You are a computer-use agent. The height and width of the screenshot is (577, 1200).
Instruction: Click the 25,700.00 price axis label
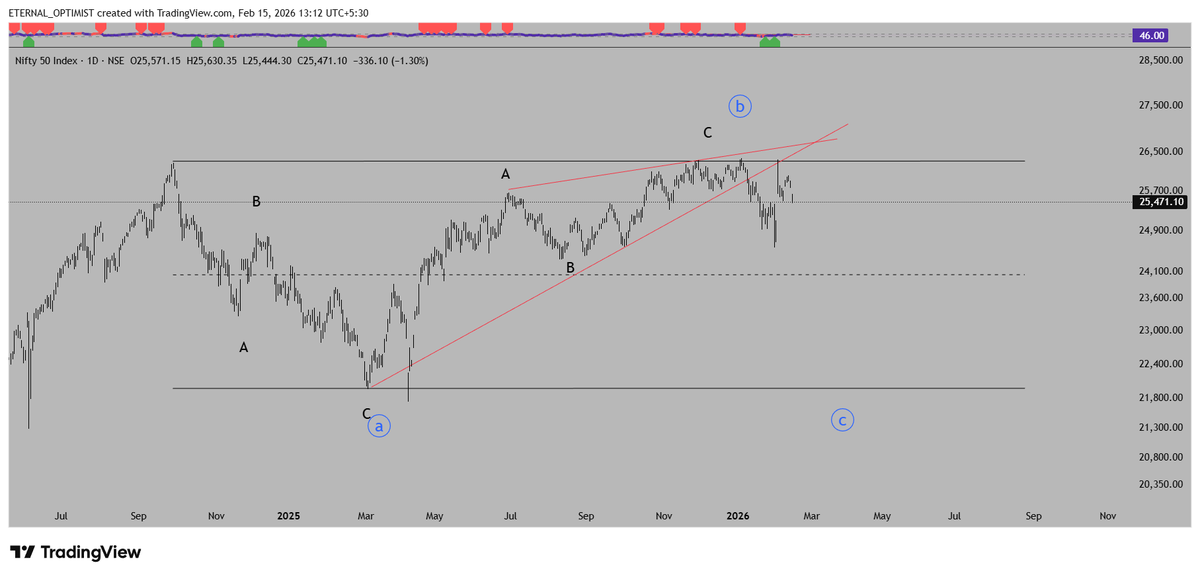(1160, 190)
